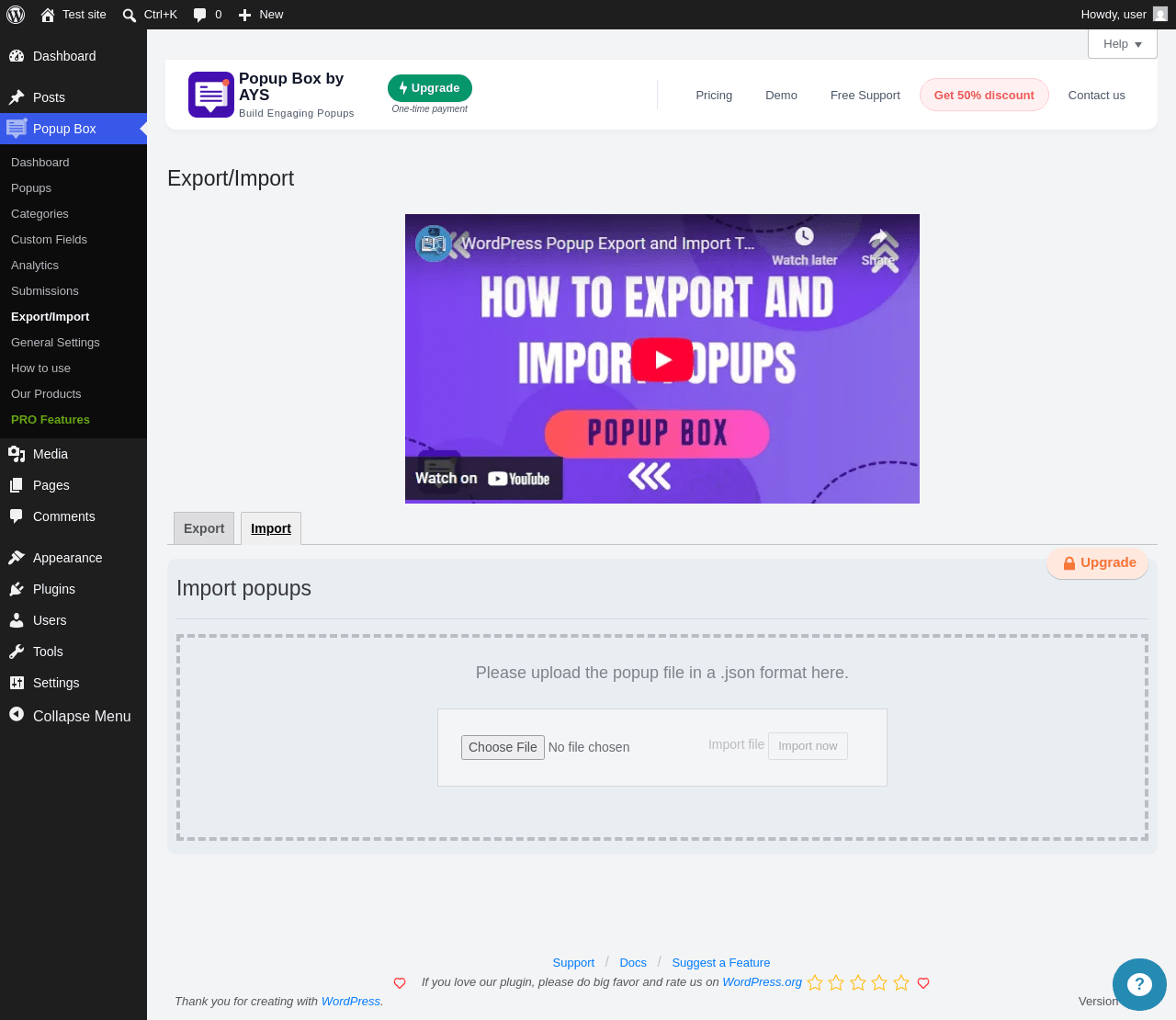Click the fifth rating star in footer

[901, 983]
